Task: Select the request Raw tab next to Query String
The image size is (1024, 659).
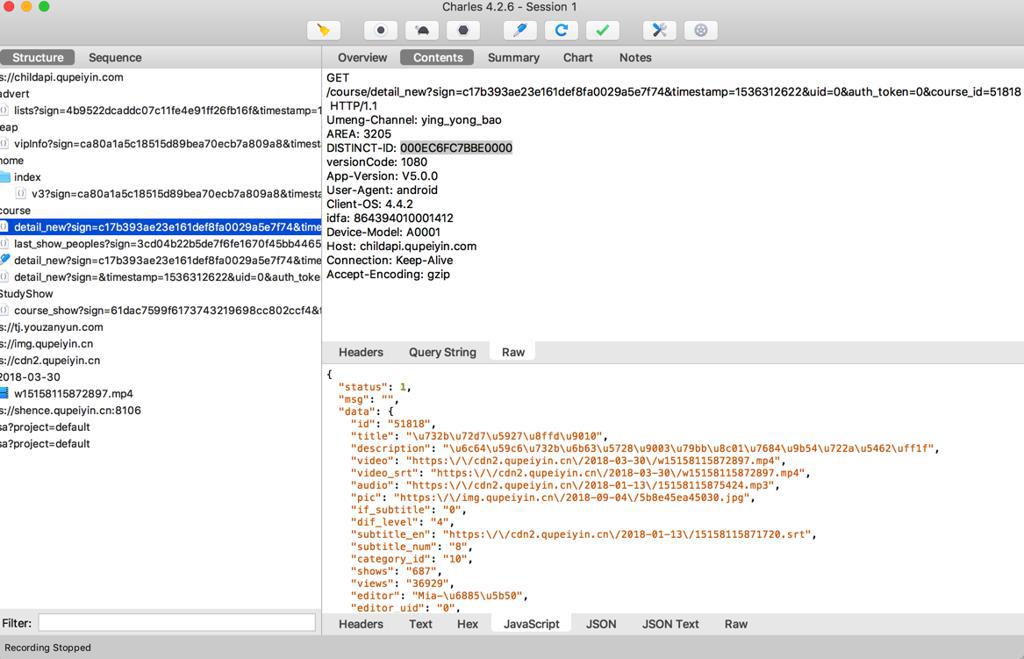Action: click(513, 352)
